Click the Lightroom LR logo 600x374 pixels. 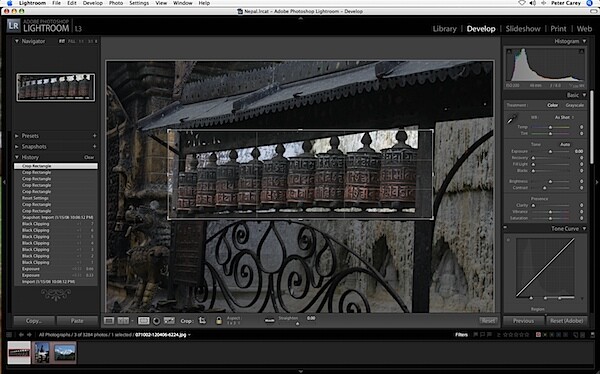13,26
